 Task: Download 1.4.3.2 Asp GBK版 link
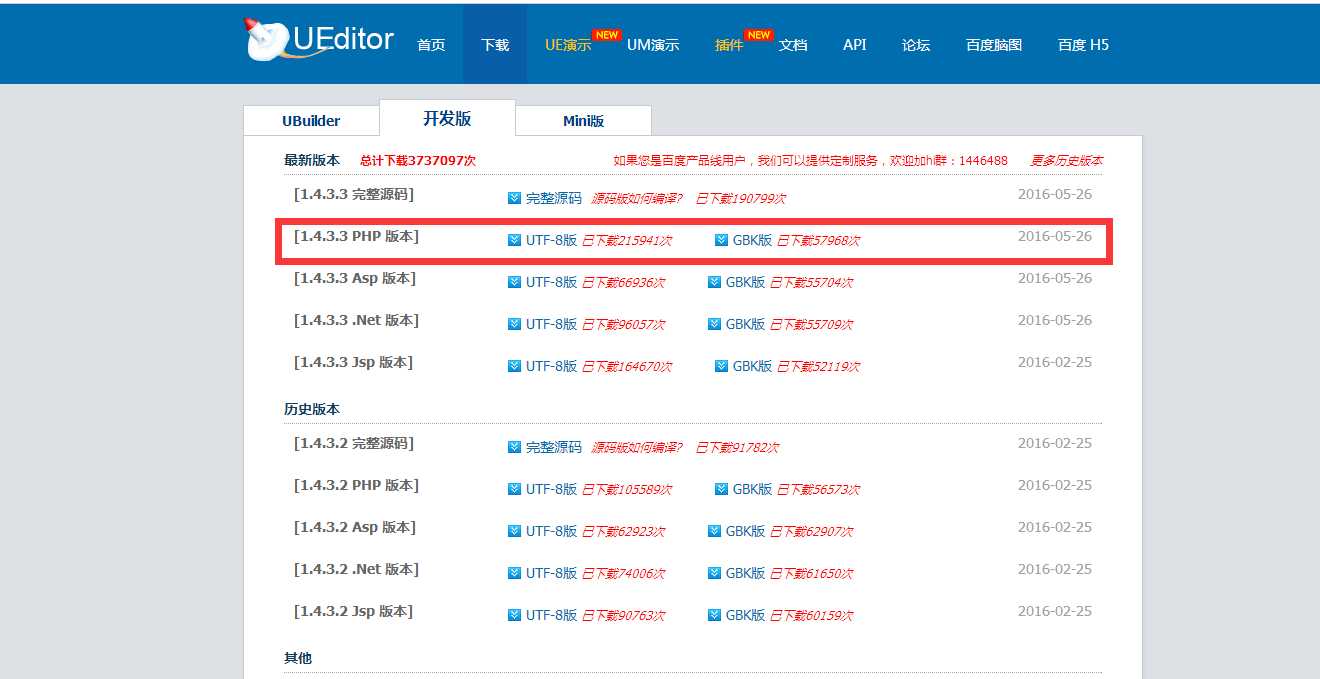point(745,531)
